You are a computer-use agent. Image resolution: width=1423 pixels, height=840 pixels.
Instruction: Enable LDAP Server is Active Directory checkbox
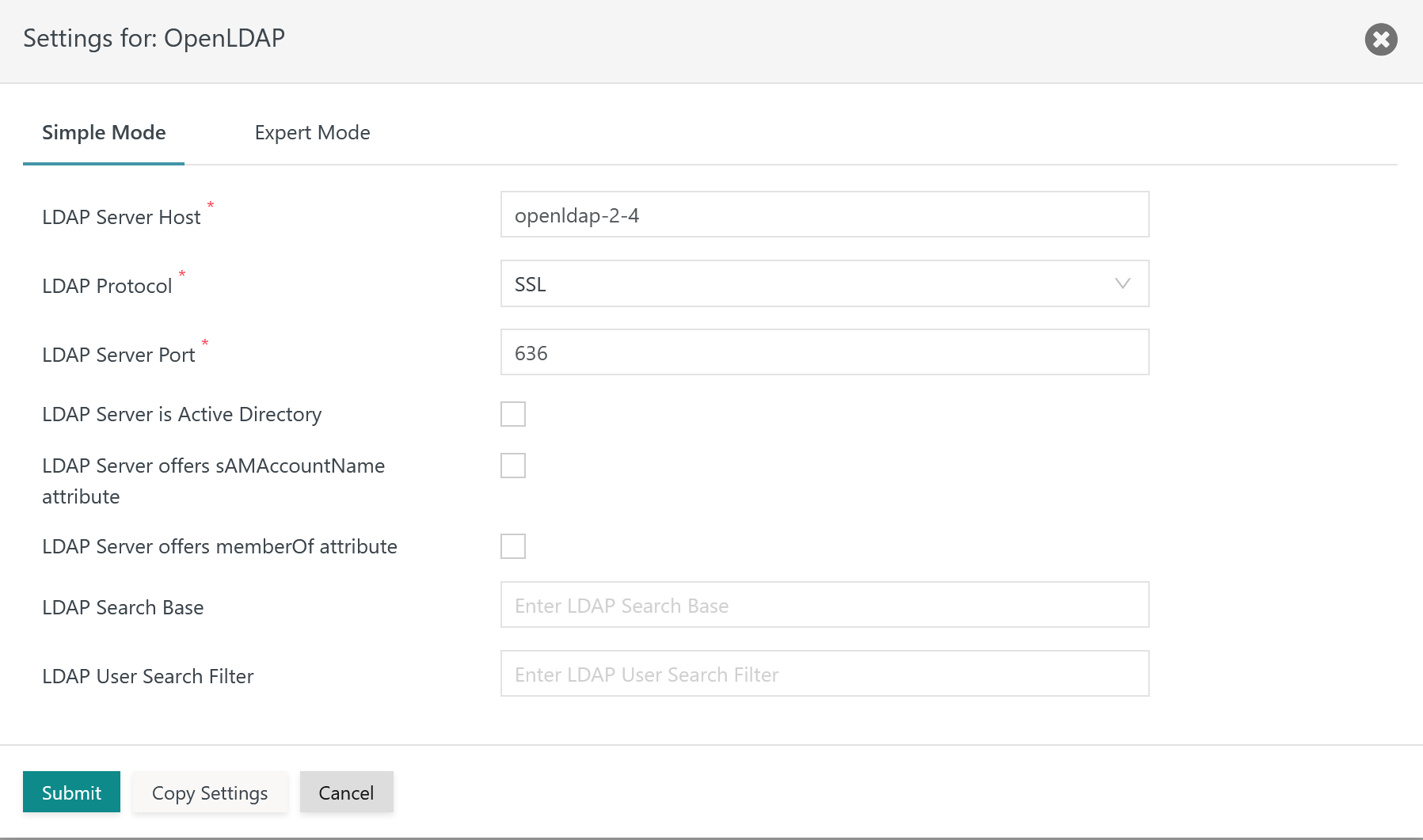(513, 414)
